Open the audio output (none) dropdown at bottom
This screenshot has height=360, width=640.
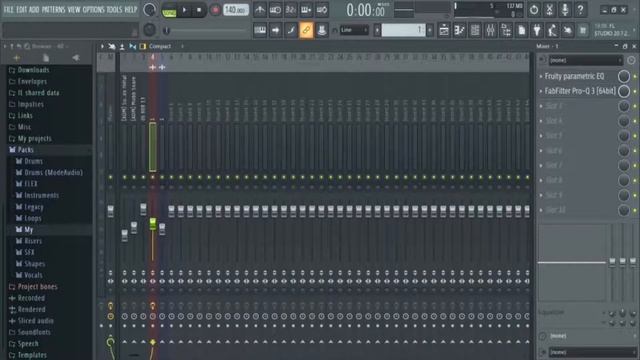click(x=592, y=352)
